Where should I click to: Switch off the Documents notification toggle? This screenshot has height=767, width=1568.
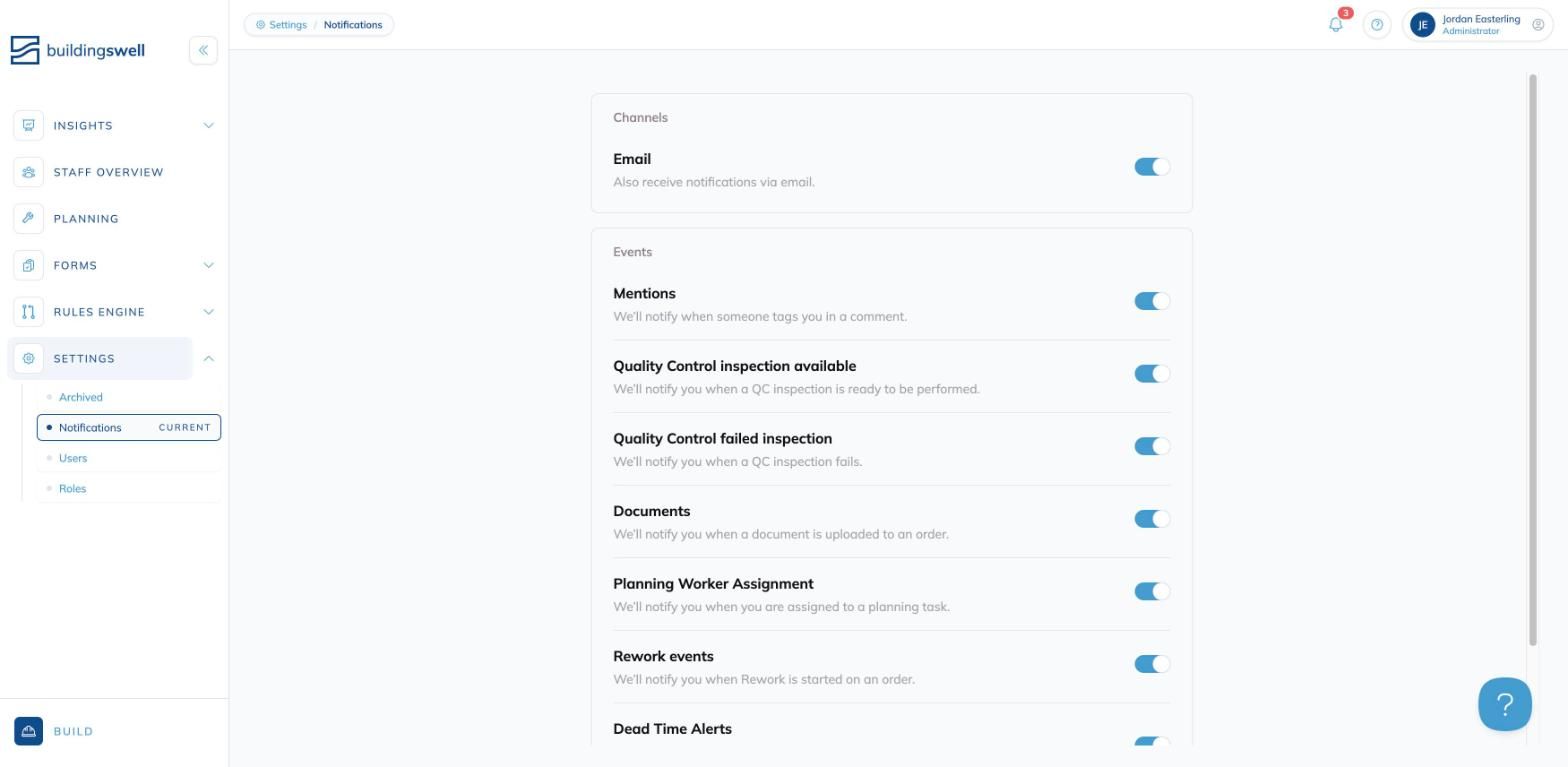pos(1152,519)
